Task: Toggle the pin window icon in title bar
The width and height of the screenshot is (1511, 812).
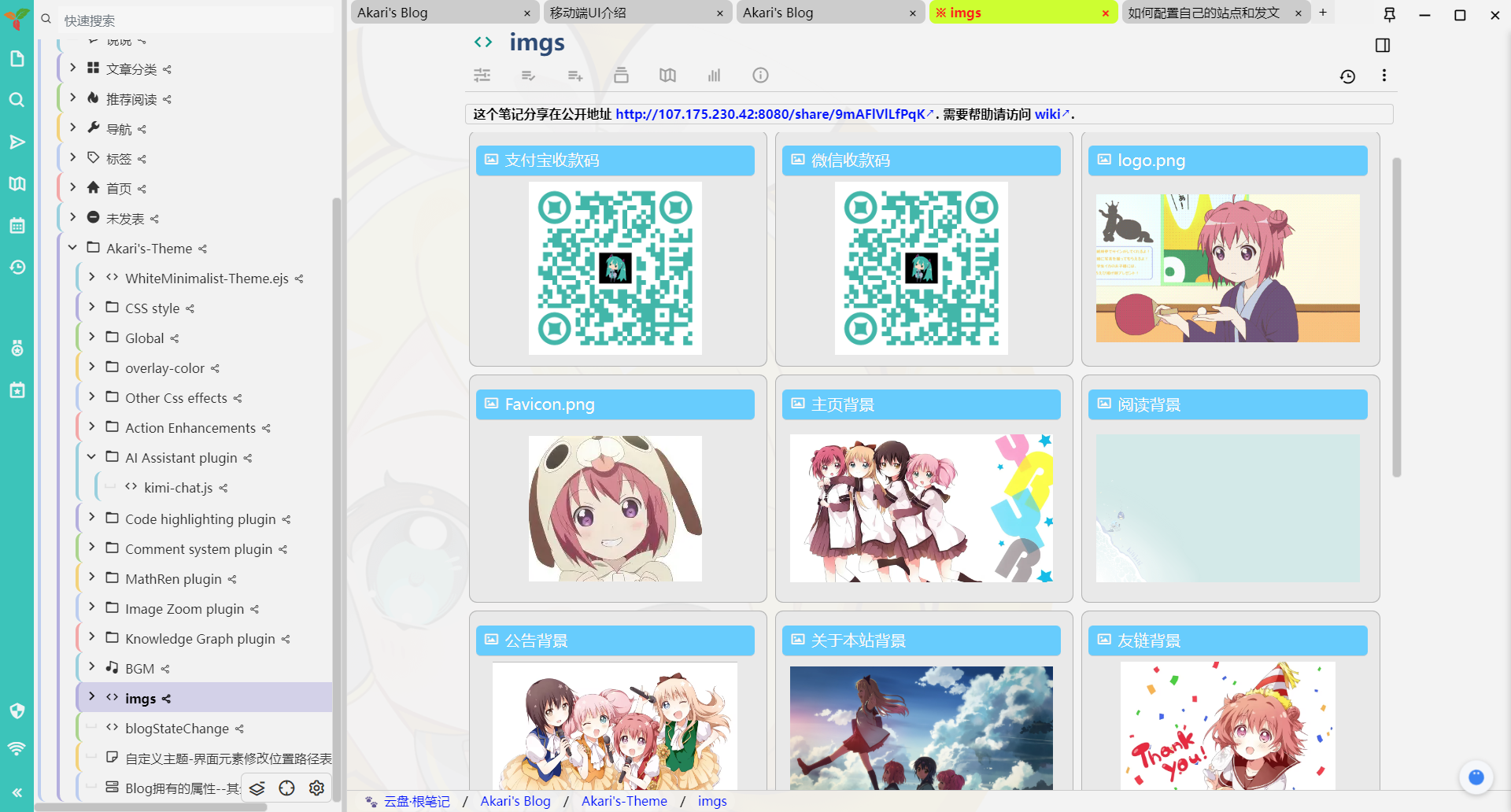Action: tap(1390, 14)
